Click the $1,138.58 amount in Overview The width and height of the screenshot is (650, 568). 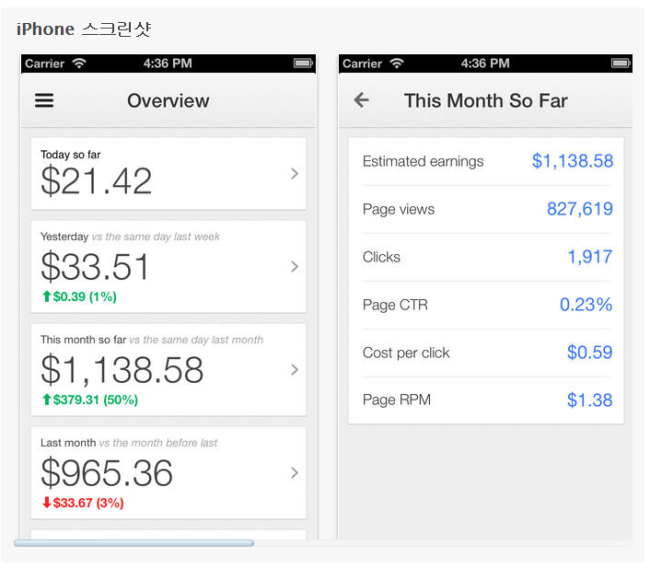[x=122, y=370]
